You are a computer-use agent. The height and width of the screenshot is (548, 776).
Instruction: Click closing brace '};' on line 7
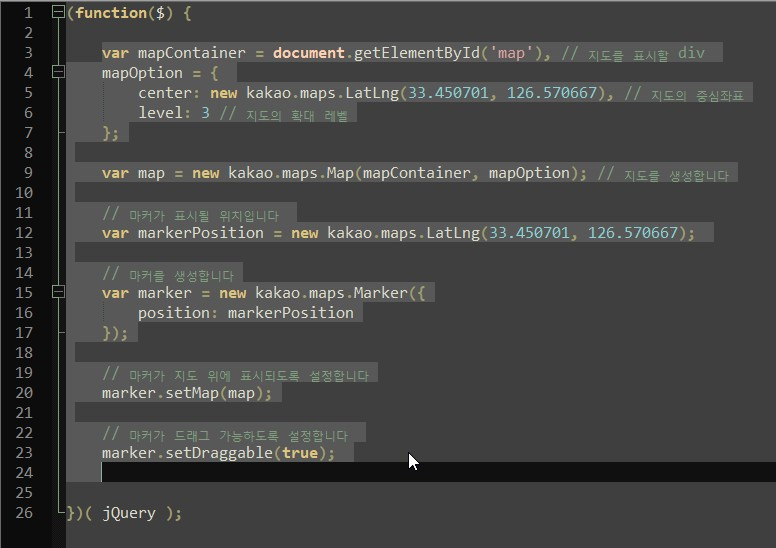click(110, 133)
